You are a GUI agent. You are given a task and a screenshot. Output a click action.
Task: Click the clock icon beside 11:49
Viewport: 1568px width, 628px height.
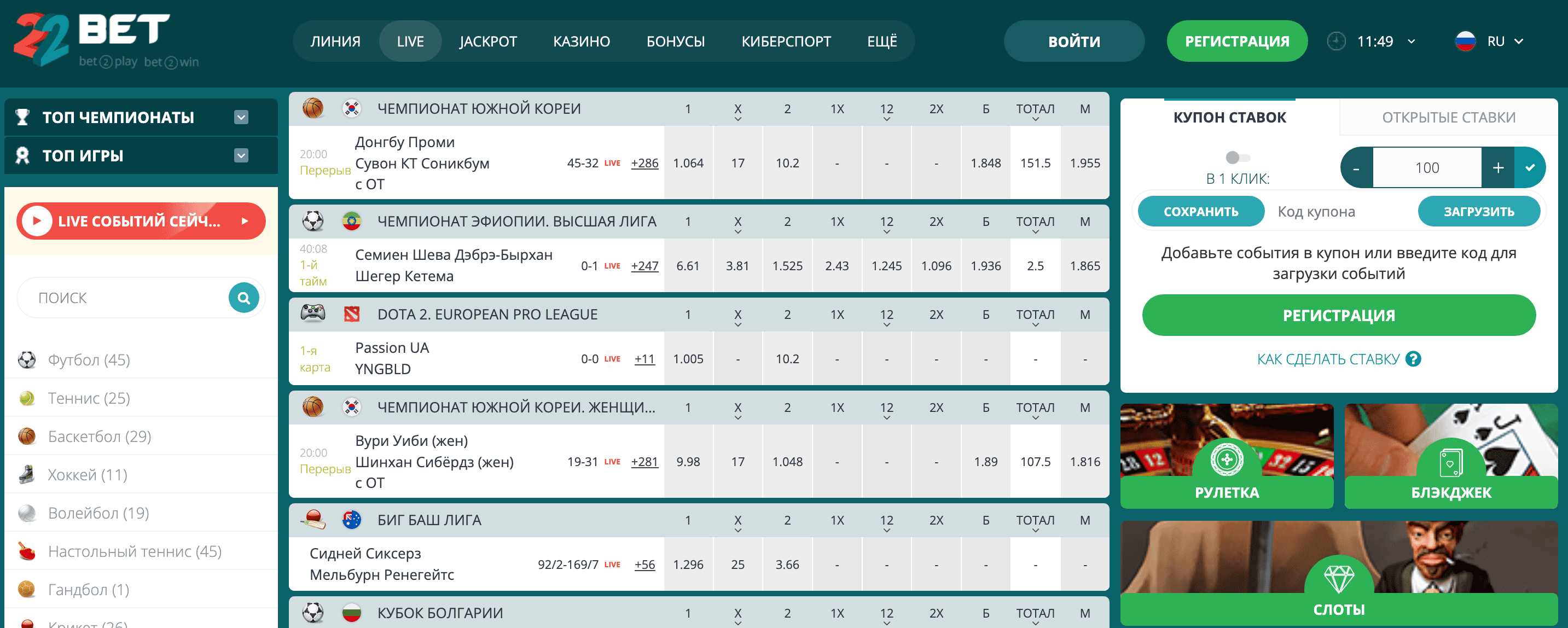tap(1336, 42)
